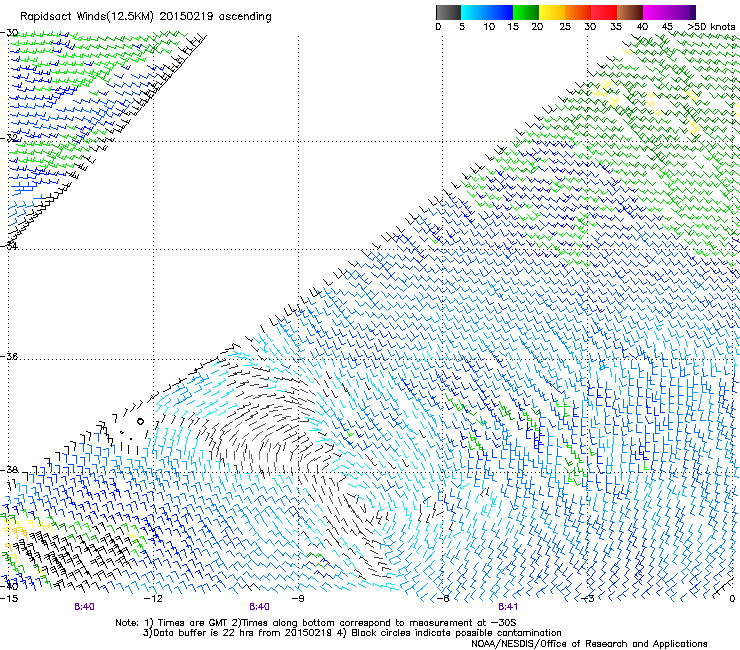Click the legend label '45'
The width and height of the screenshot is (740, 650).
667,27
